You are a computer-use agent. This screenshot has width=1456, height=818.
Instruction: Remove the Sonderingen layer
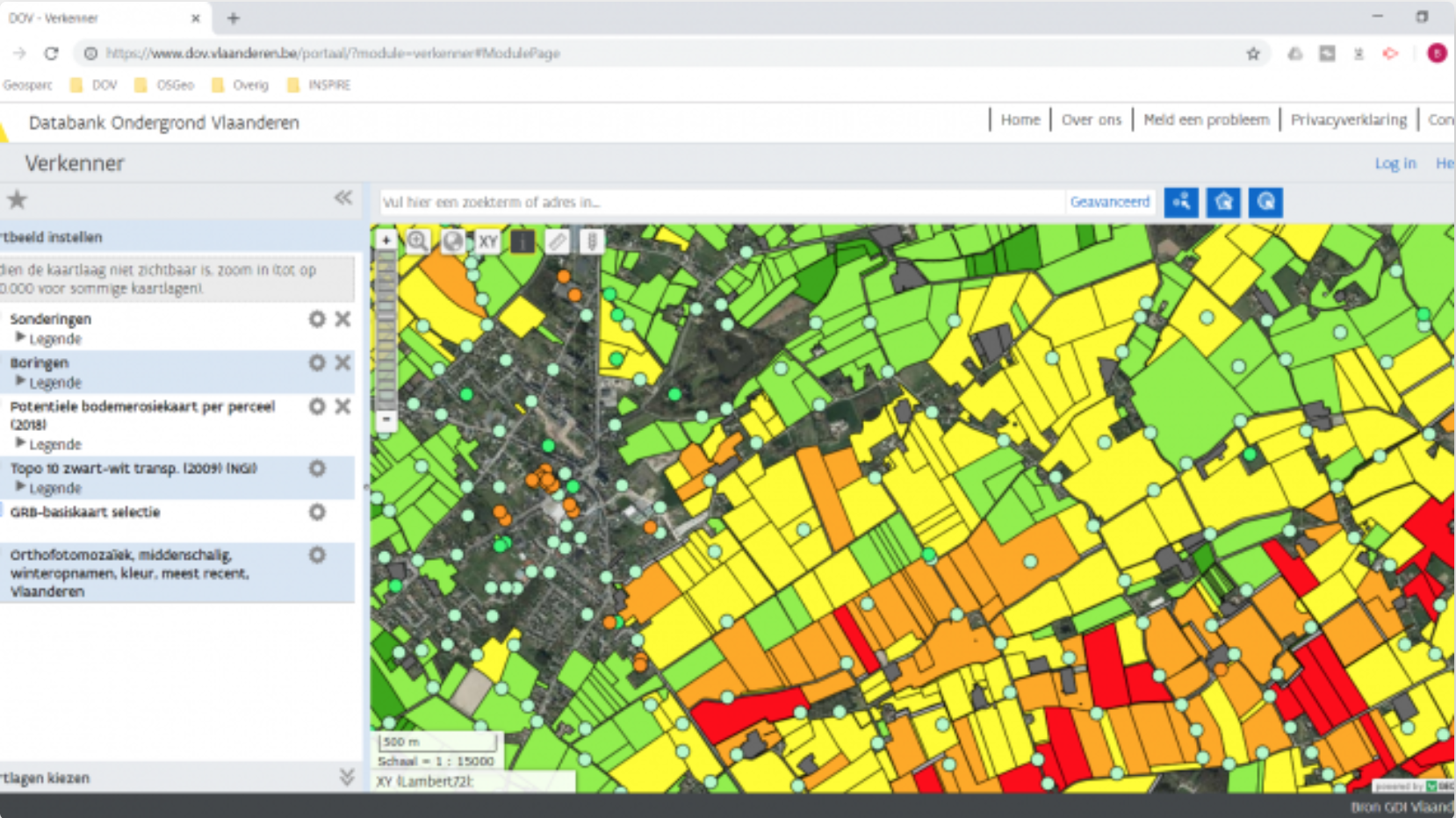(342, 319)
